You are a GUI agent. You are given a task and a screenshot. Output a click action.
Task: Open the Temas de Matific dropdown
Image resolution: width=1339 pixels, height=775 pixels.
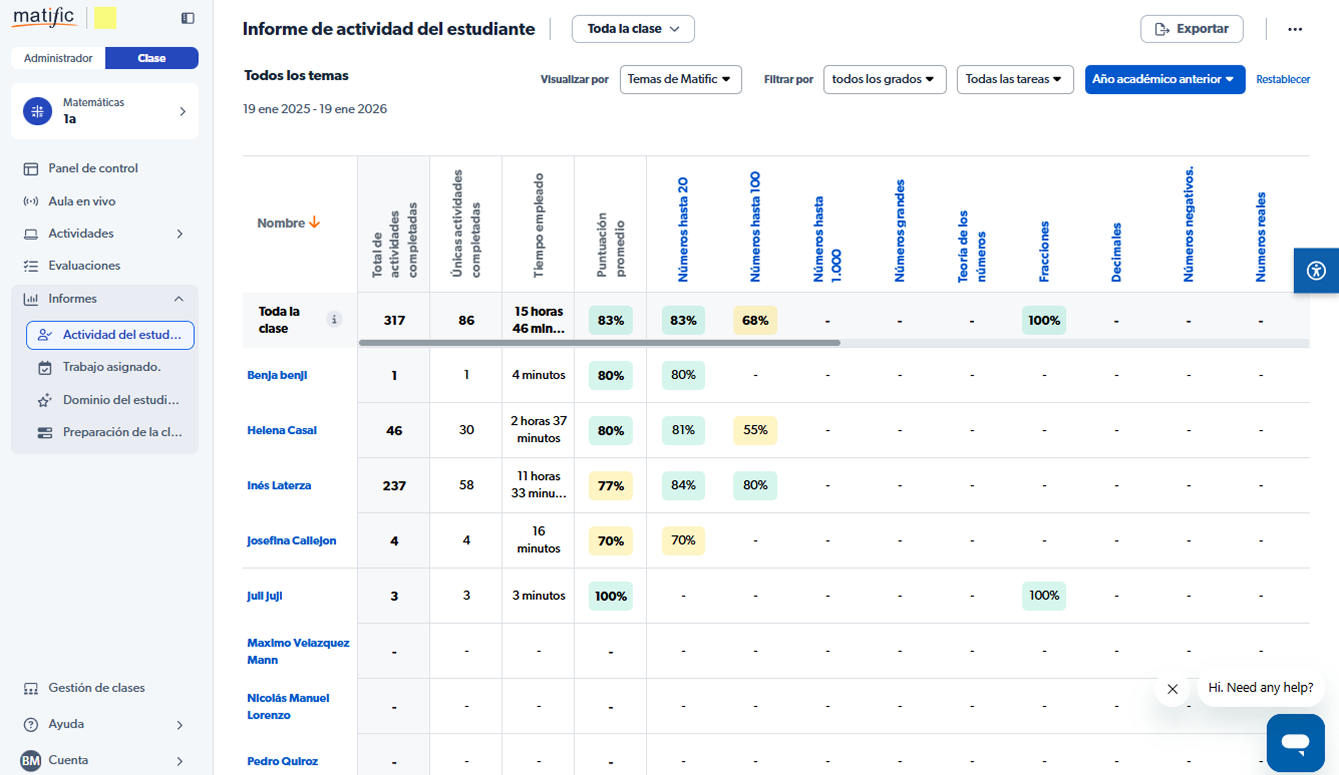point(680,79)
